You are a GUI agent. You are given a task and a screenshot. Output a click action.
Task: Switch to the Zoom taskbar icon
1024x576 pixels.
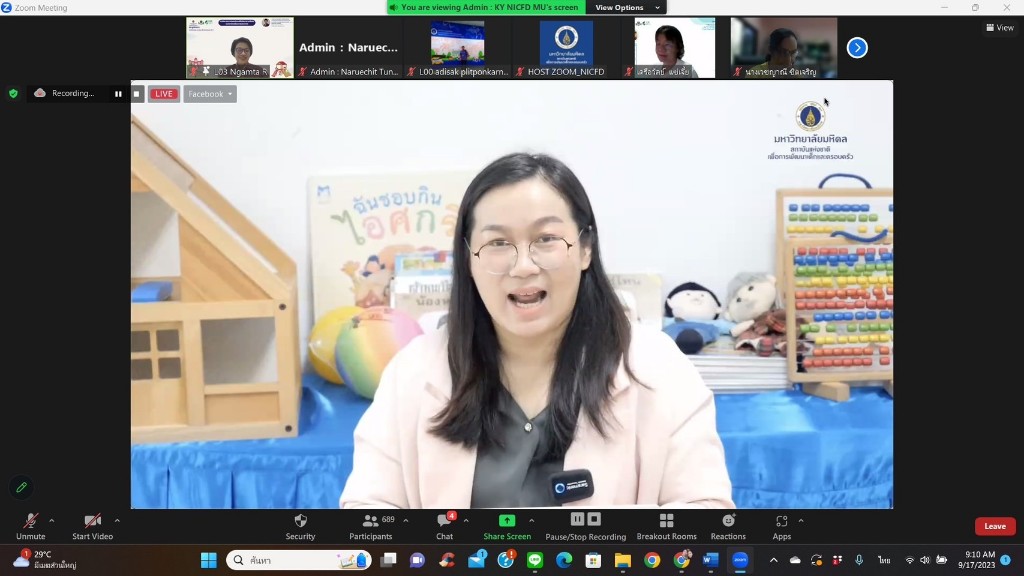[x=740, y=560]
